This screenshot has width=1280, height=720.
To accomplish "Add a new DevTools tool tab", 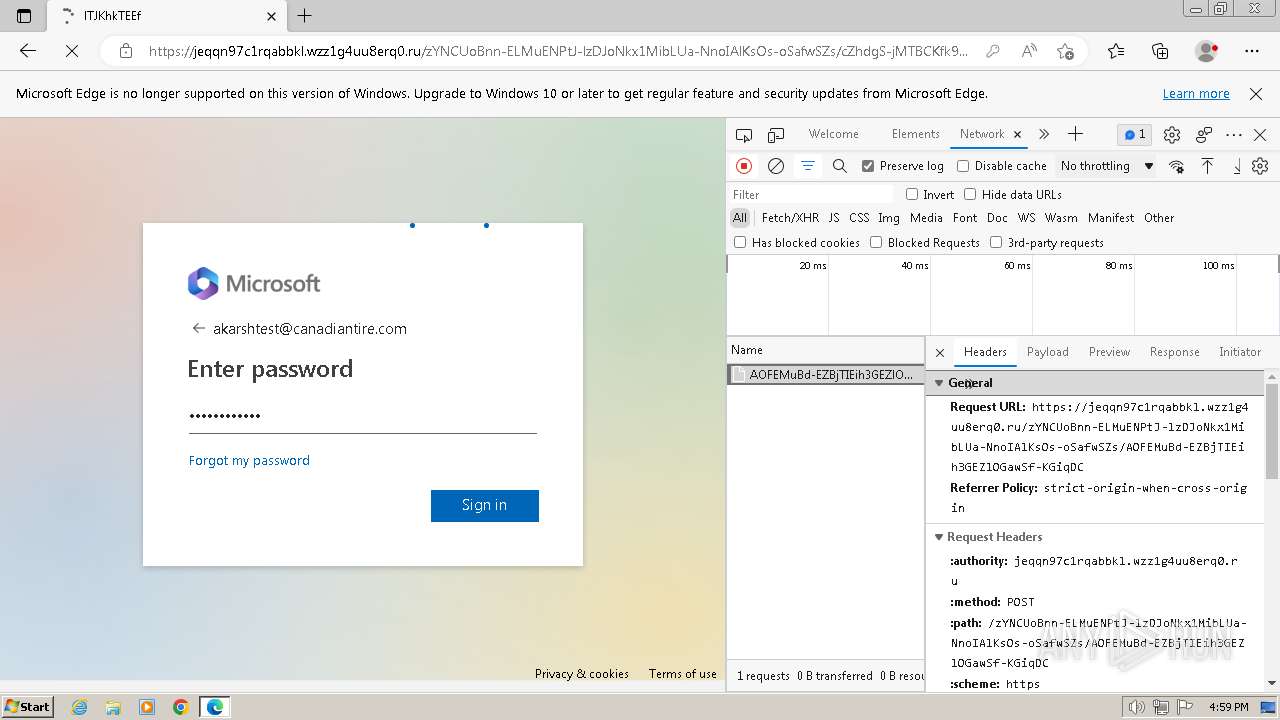I will 1075,134.
